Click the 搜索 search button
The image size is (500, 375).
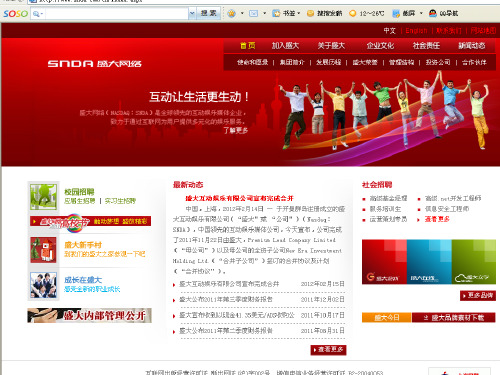click(209, 14)
